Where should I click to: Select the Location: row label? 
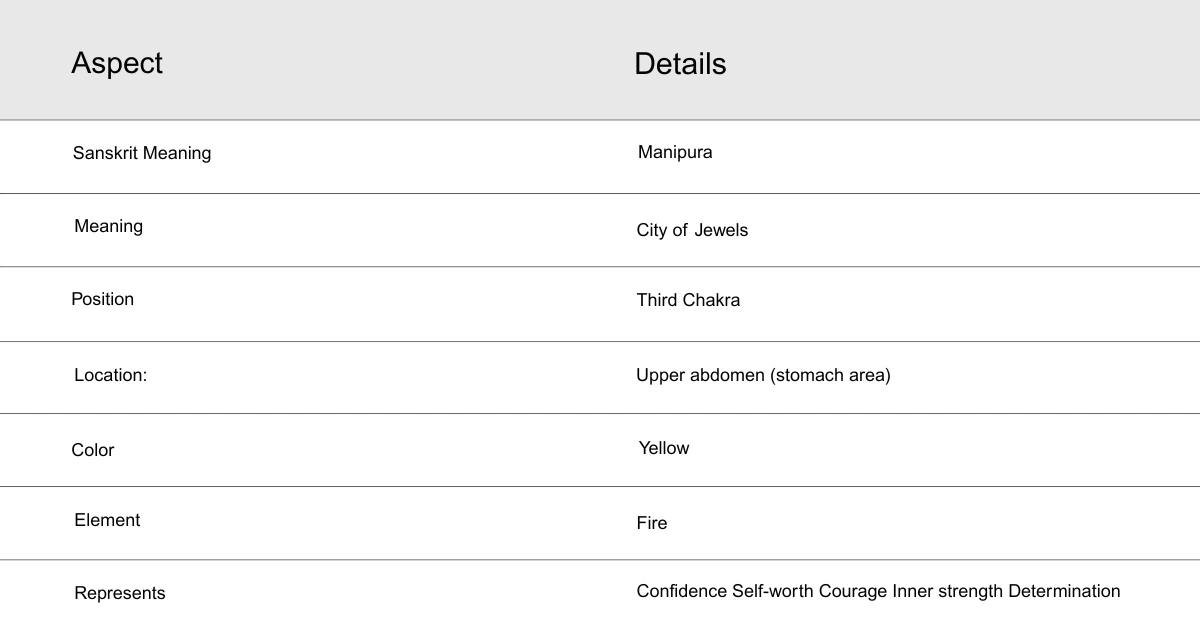(x=110, y=375)
